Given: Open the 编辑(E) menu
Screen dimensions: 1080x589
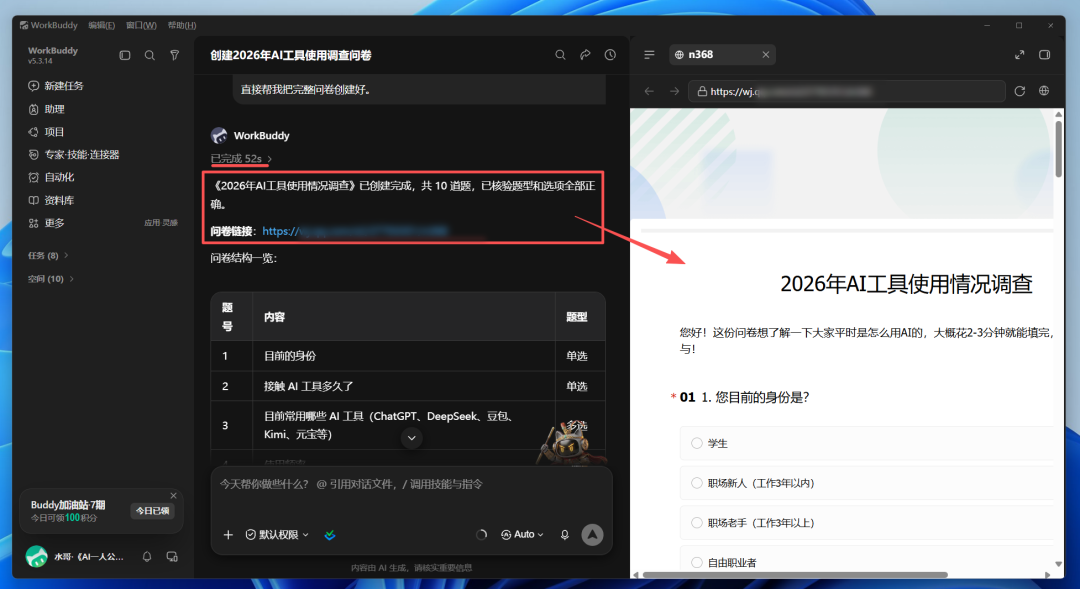Looking at the screenshot, I should [x=101, y=25].
